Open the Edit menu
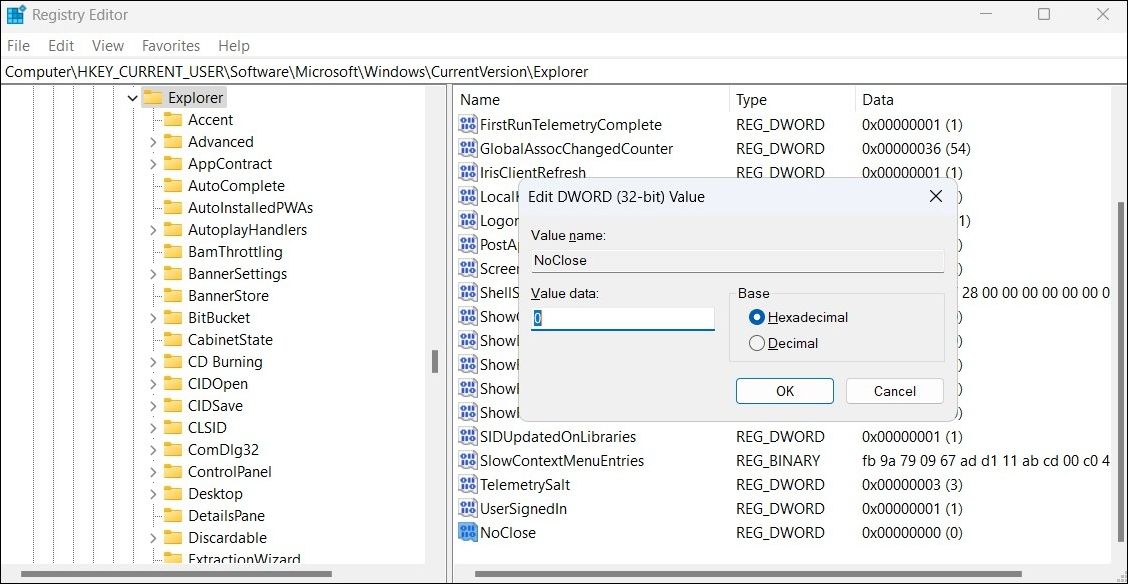 point(61,46)
